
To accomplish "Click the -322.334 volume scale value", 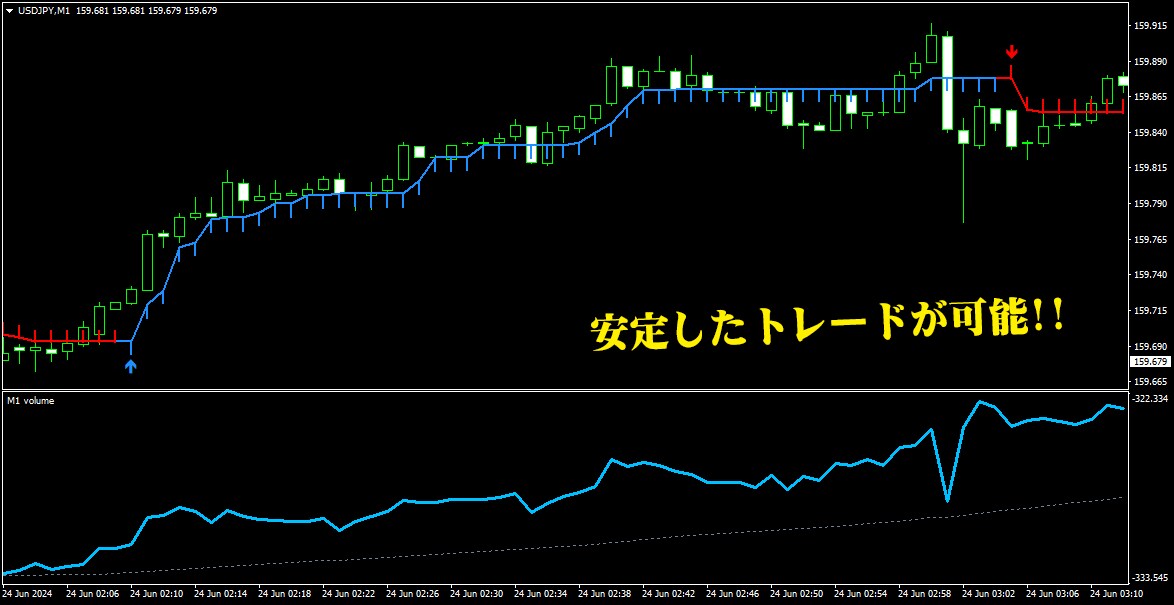I will click(x=1151, y=398).
